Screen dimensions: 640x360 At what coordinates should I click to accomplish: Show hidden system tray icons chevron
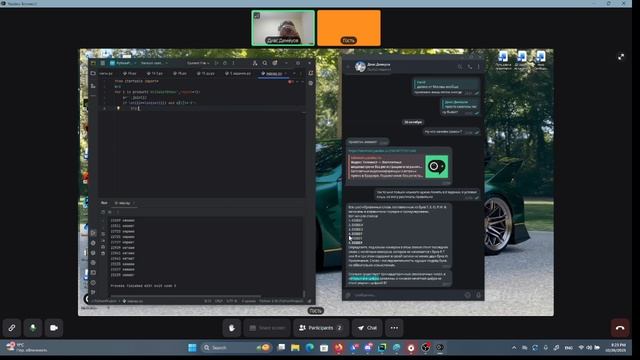pos(514,348)
